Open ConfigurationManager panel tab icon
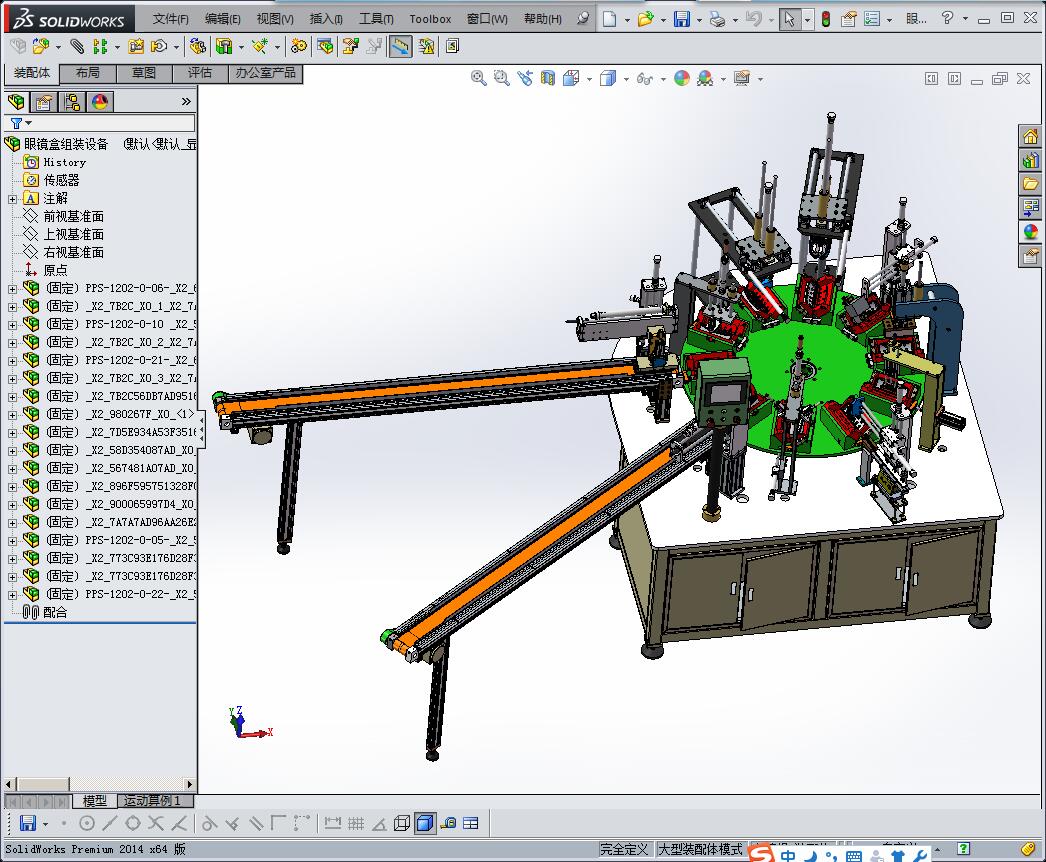Screen dimensions: 1046x862 [x=72, y=101]
